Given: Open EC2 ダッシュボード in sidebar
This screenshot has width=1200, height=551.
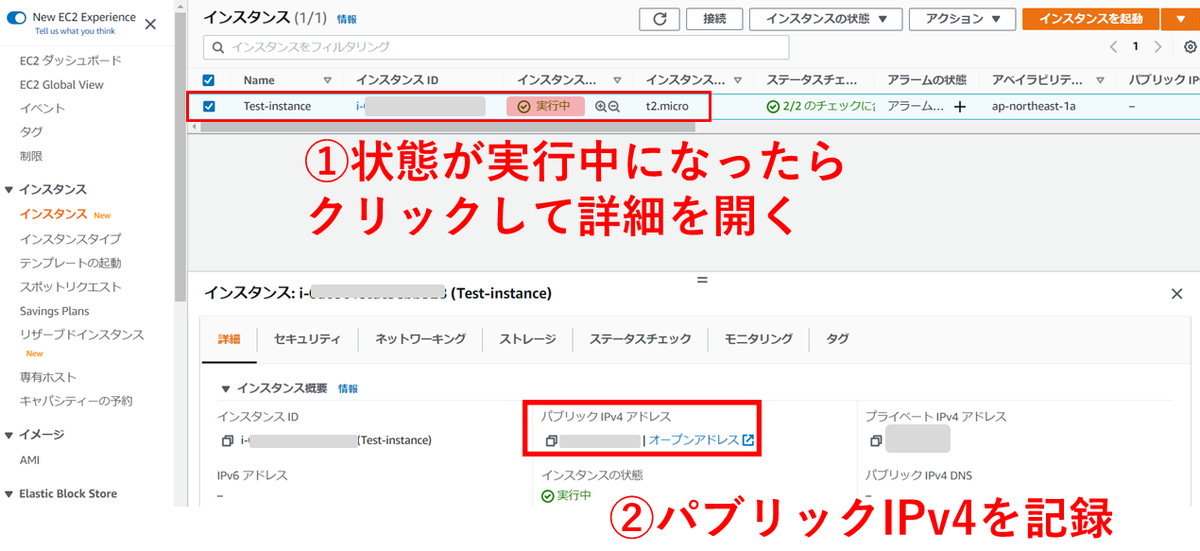Looking at the screenshot, I should [x=70, y=60].
